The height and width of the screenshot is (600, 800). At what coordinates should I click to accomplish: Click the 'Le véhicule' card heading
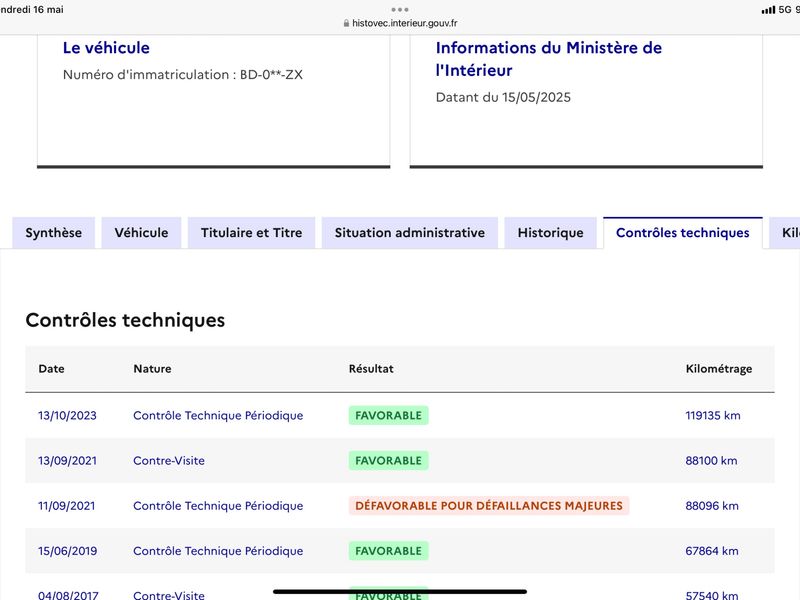coord(106,48)
